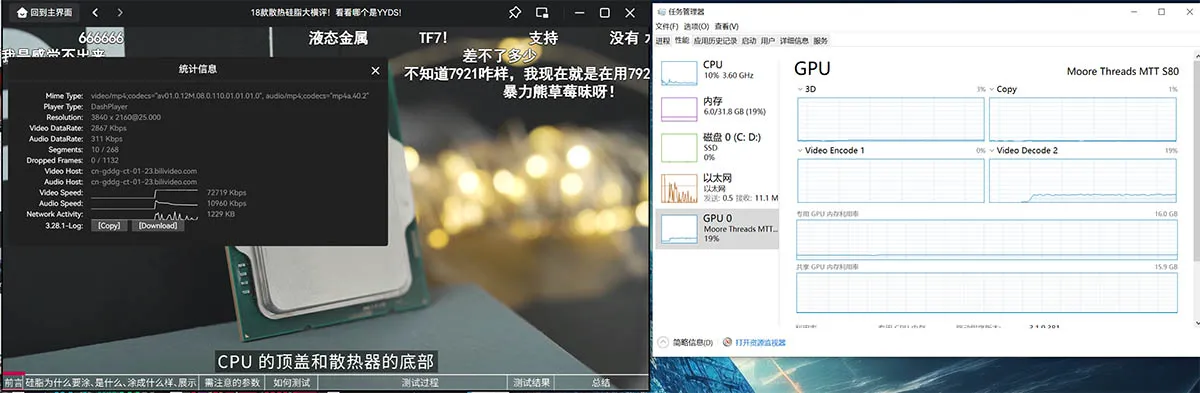Click the [Download] log button
This screenshot has height=393, width=1200.
click(x=157, y=225)
